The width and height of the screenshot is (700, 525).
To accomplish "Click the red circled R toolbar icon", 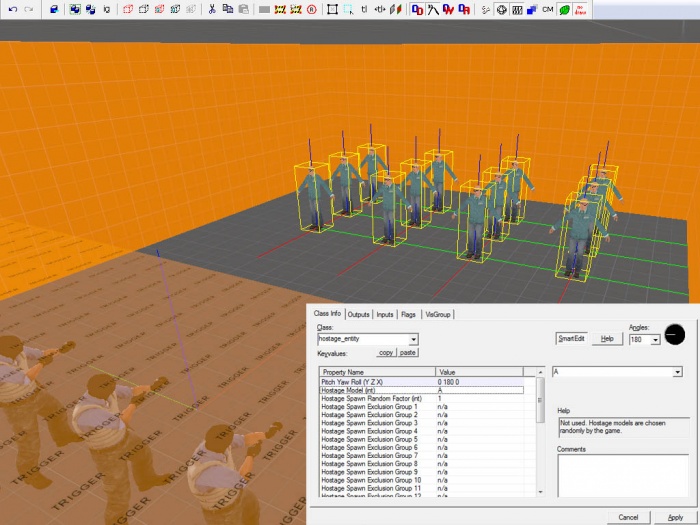I will coord(313,10).
